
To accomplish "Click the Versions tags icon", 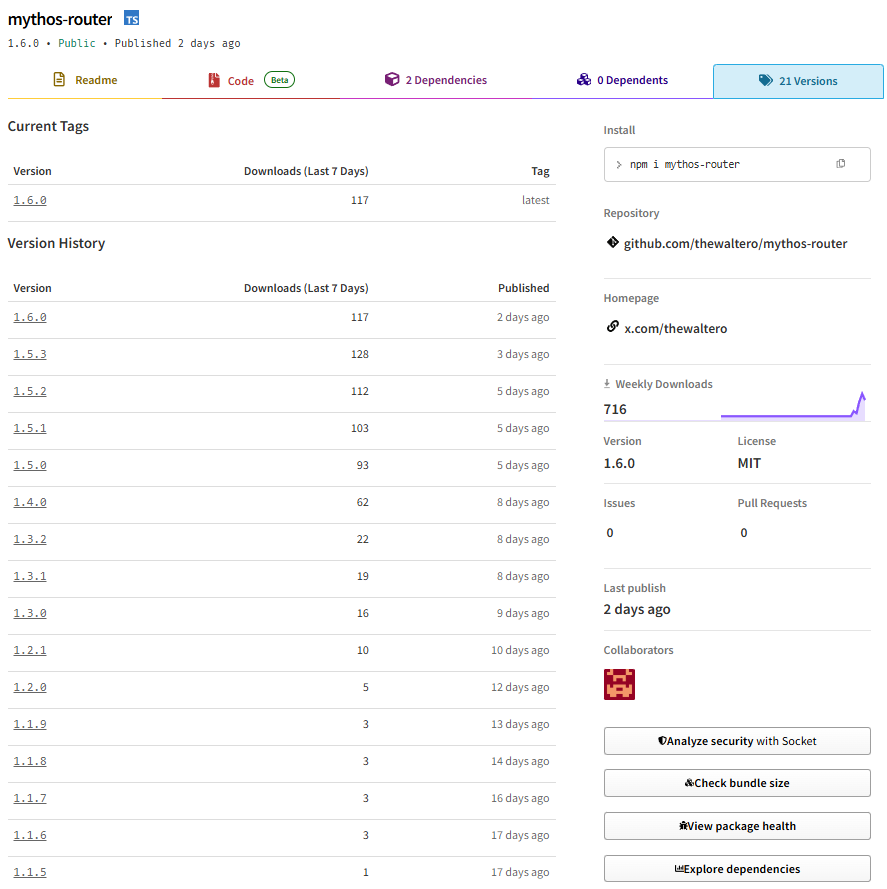I will 766,81.
